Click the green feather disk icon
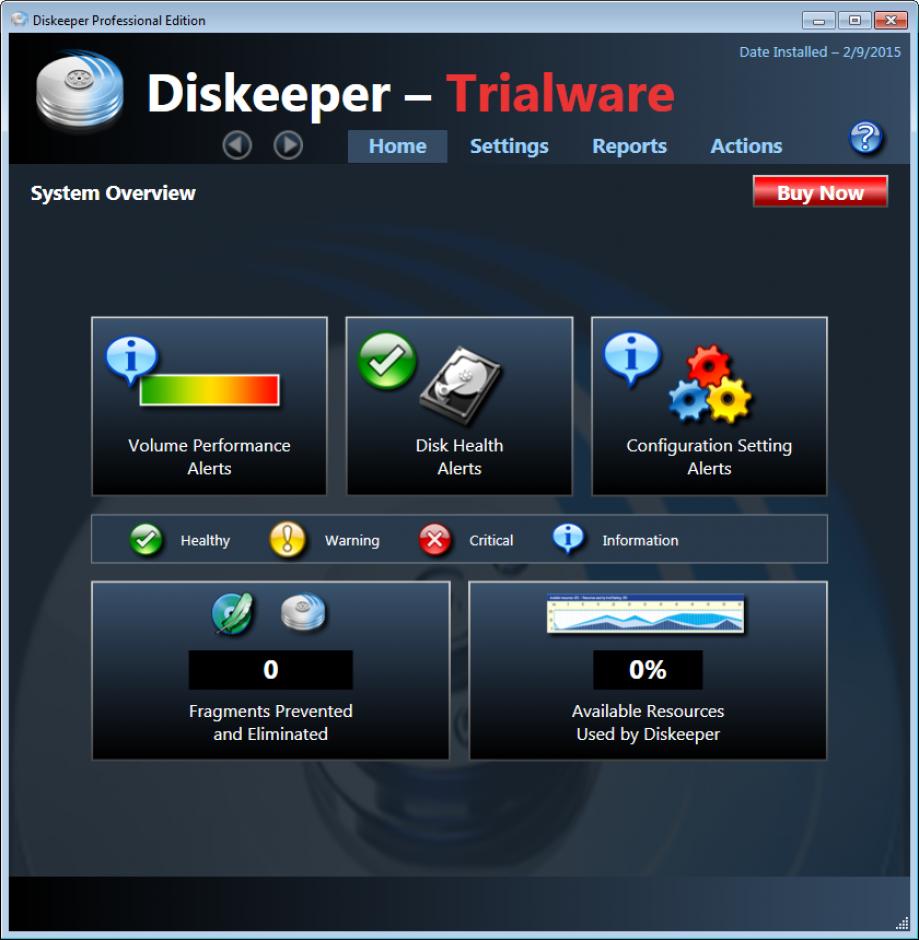919x940 pixels. point(233,613)
